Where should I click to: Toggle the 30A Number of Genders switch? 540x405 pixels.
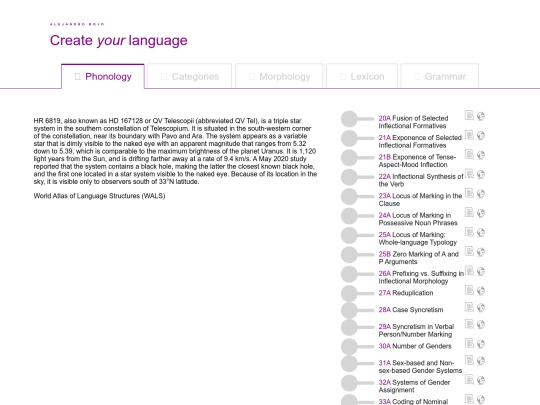357,346
